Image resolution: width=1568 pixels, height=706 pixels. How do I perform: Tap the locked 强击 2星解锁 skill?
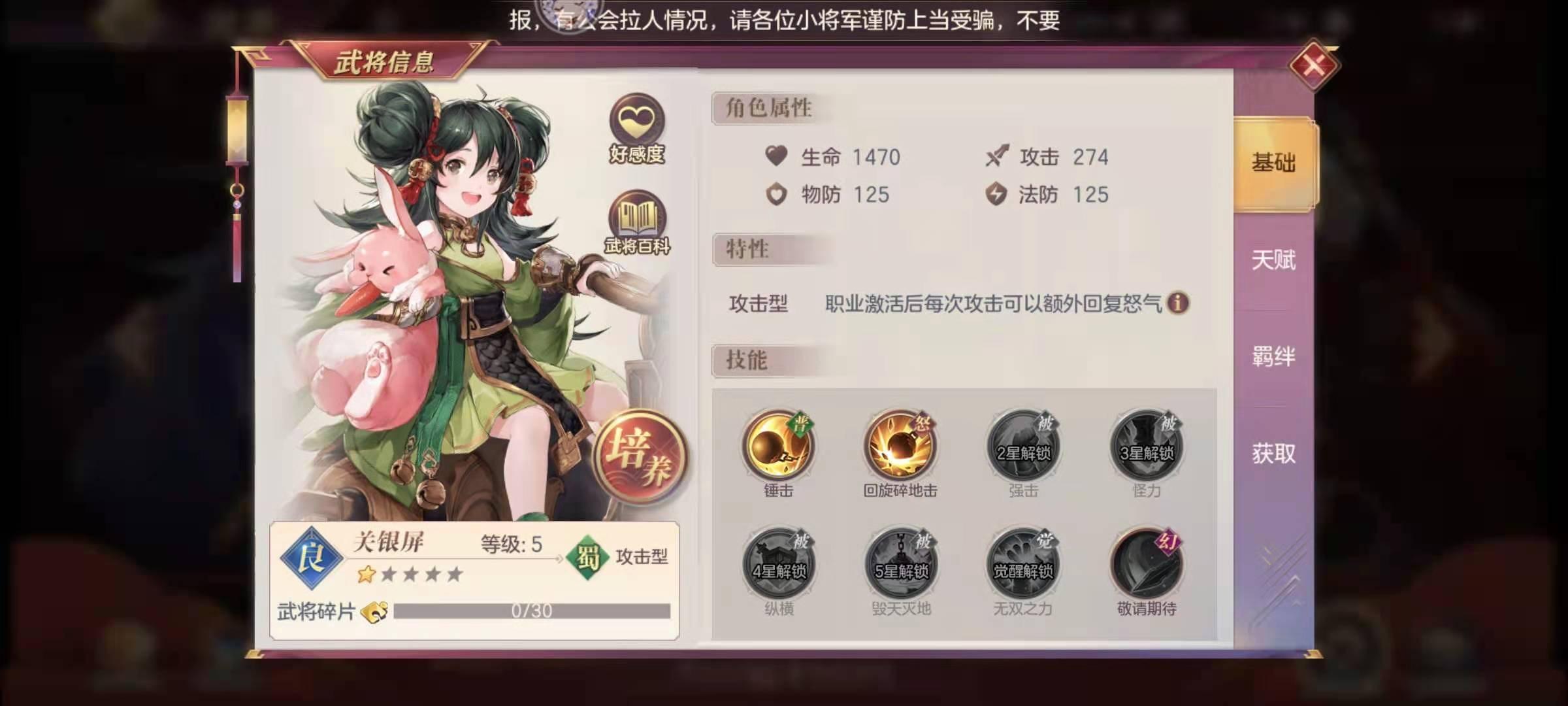tap(1023, 446)
